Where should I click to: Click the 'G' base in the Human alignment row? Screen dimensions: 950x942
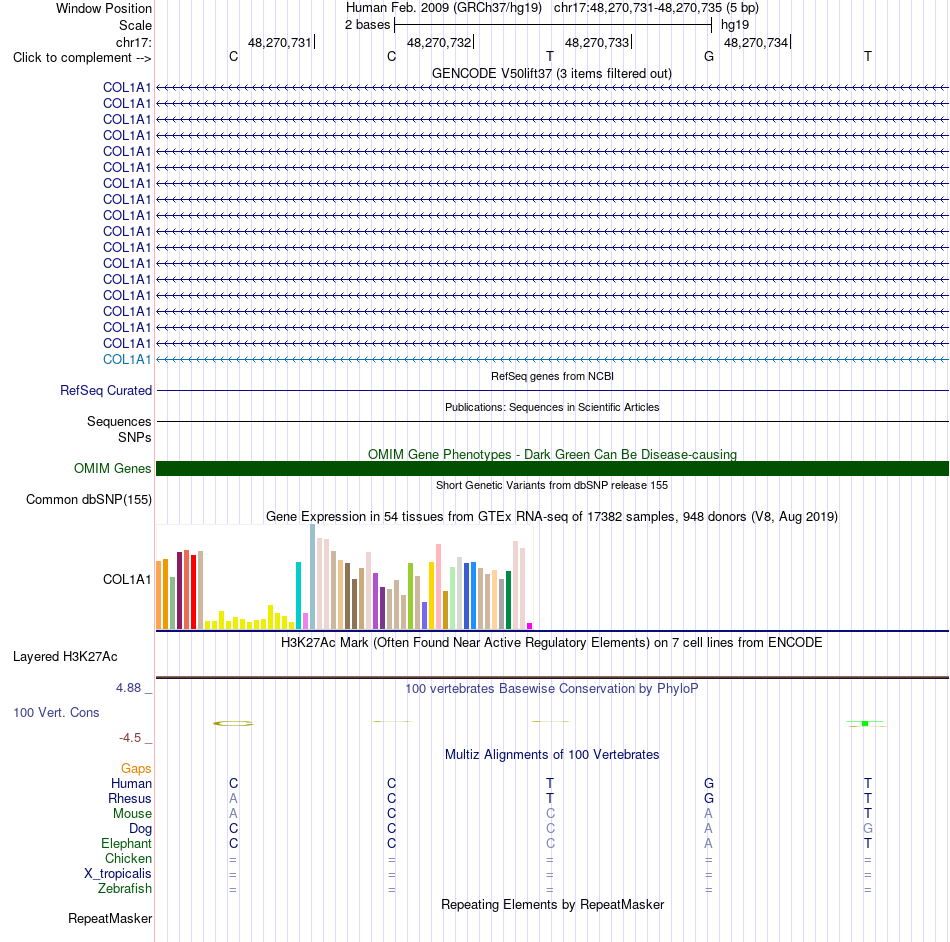click(x=709, y=783)
